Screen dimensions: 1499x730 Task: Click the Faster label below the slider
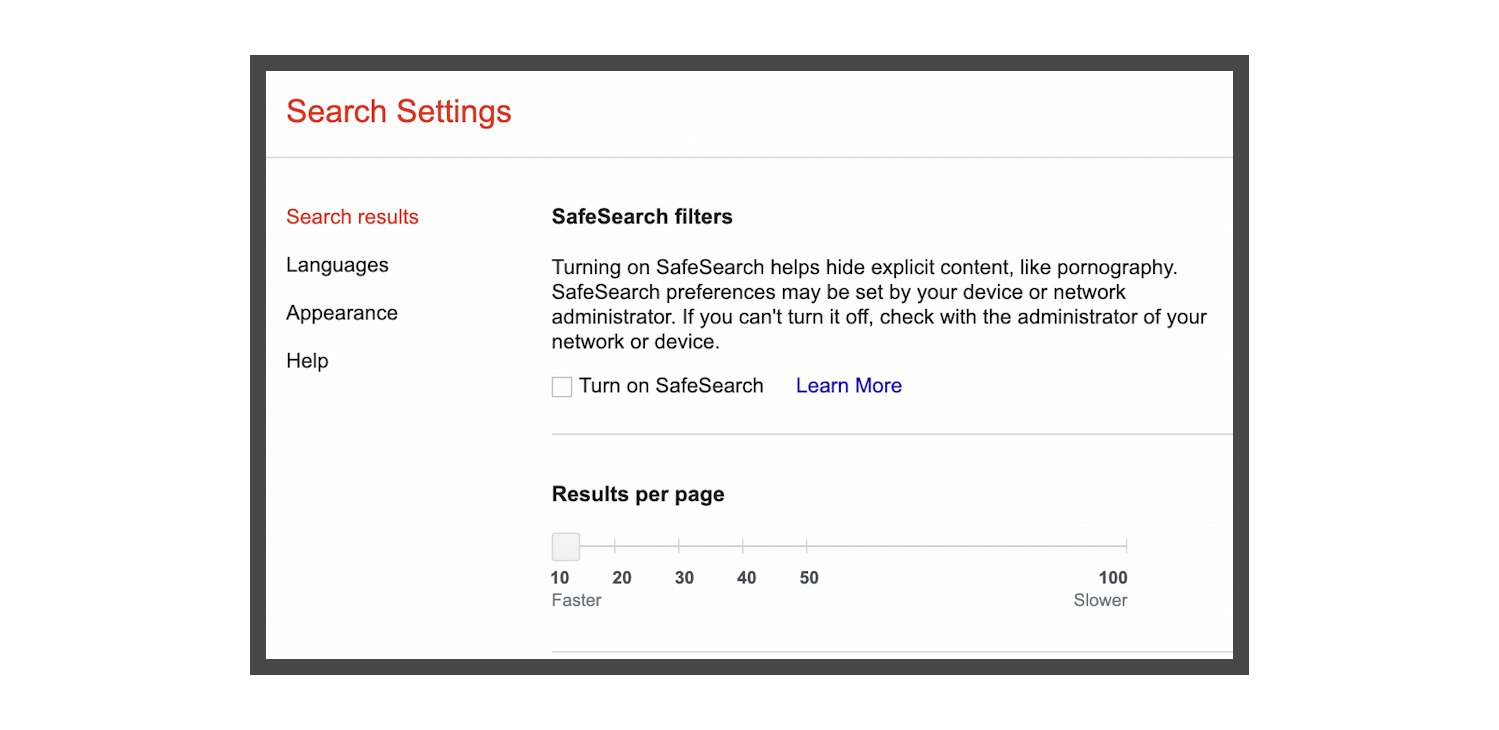576,600
